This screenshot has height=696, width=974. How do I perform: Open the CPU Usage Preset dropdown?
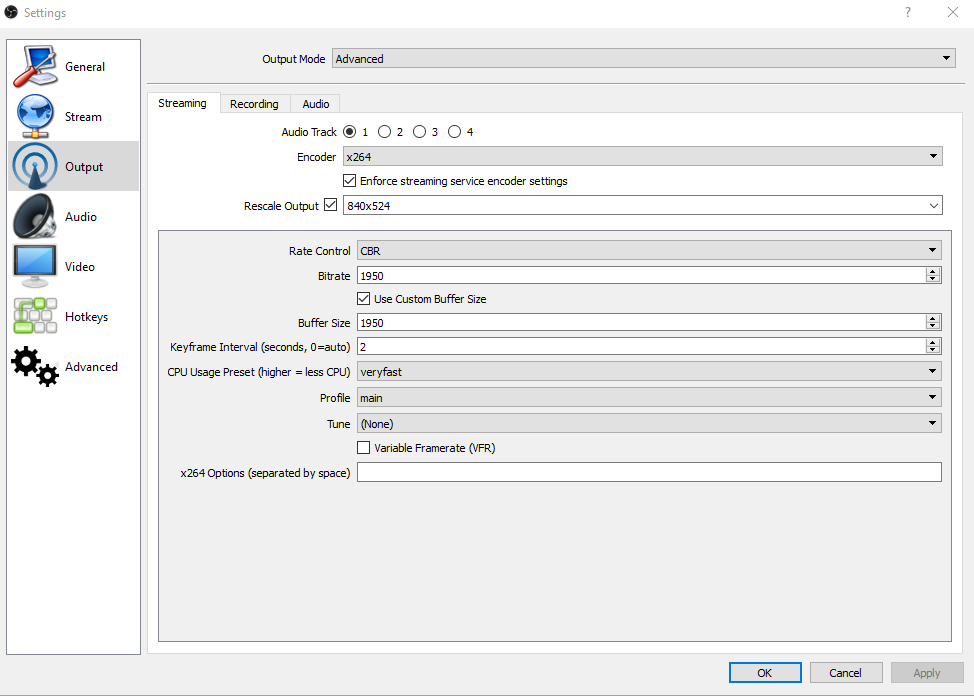coord(649,372)
